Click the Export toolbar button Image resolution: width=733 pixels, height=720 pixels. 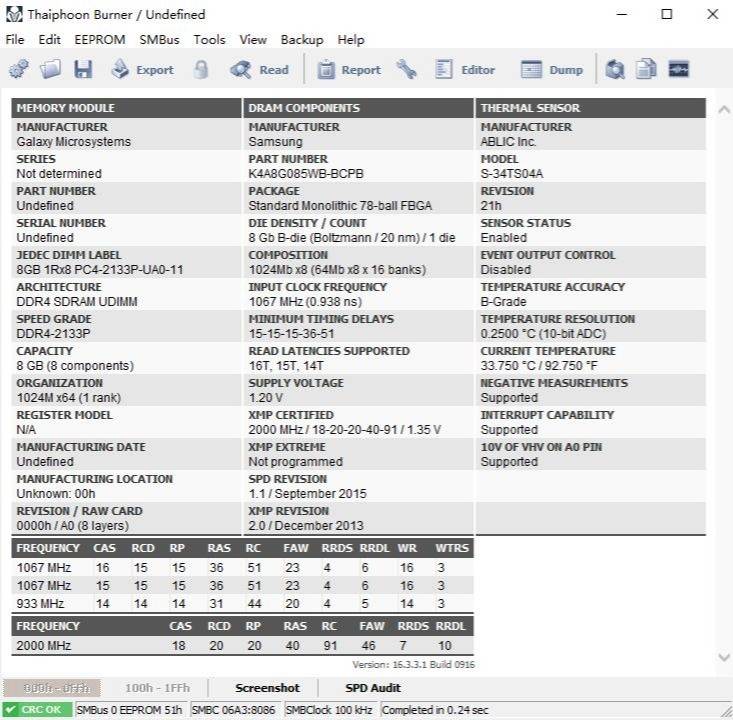142,69
